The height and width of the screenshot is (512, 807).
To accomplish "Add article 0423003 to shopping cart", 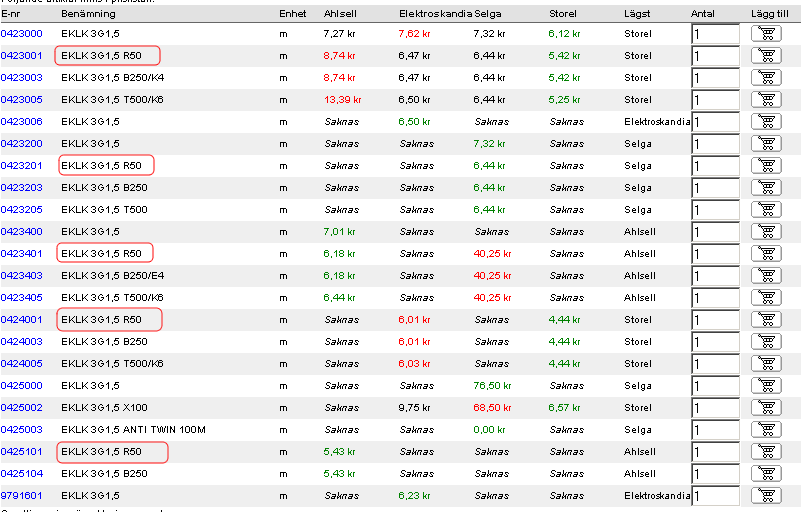I will (x=766, y=78).
